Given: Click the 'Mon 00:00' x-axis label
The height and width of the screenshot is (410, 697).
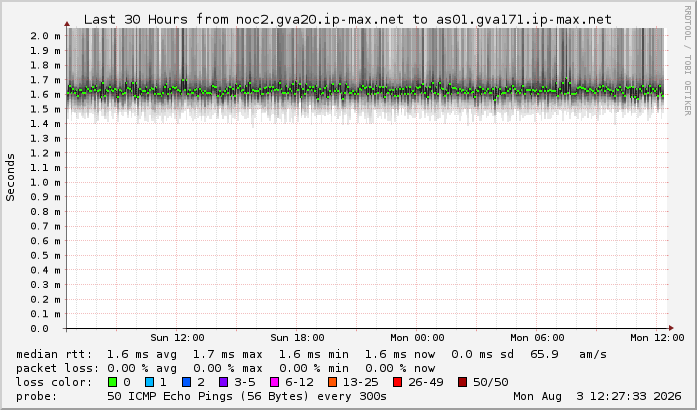Looking at the screenshot, I should 417,338.
